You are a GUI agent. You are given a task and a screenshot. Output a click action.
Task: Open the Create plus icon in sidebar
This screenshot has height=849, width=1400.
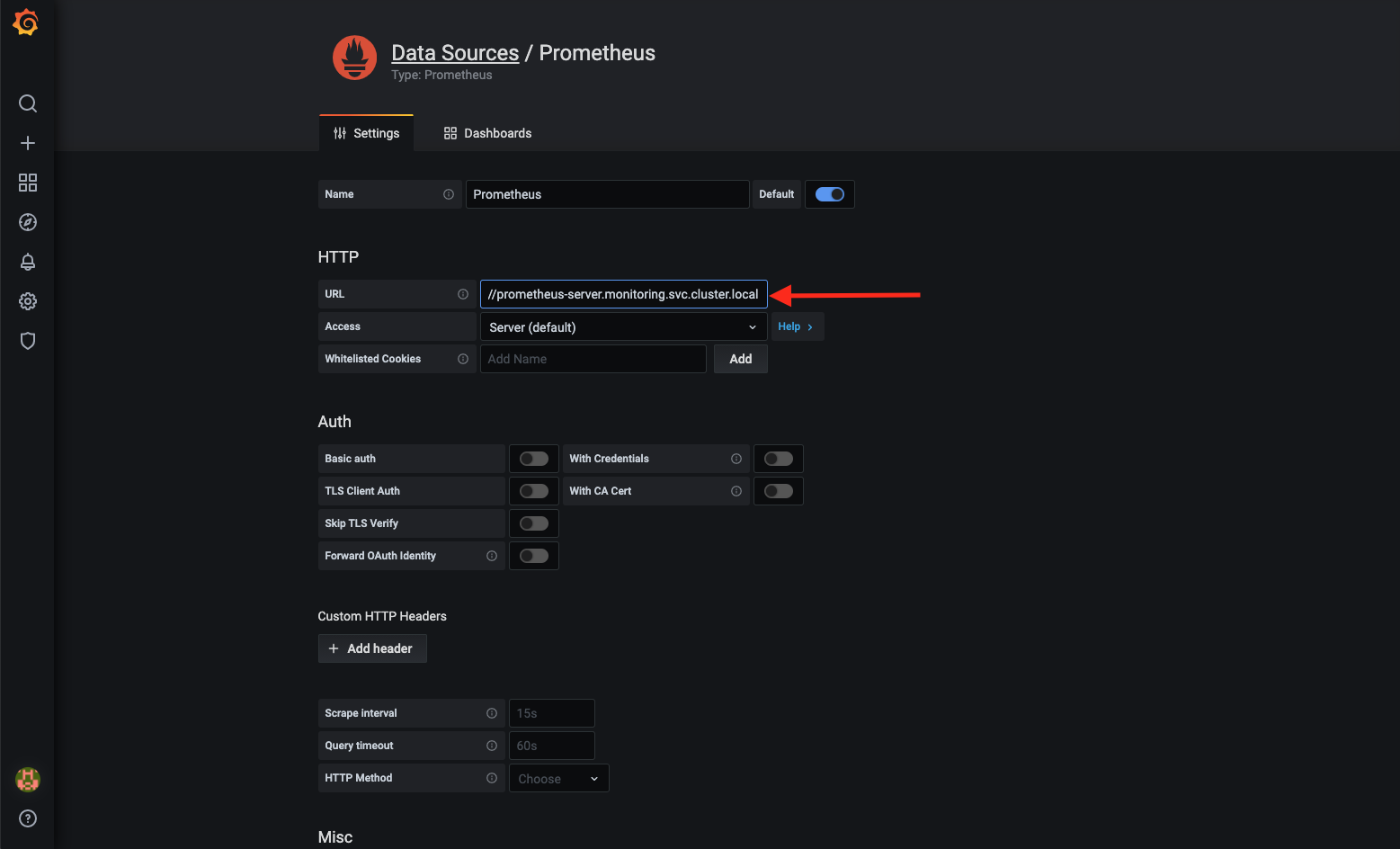click(28, 143)
